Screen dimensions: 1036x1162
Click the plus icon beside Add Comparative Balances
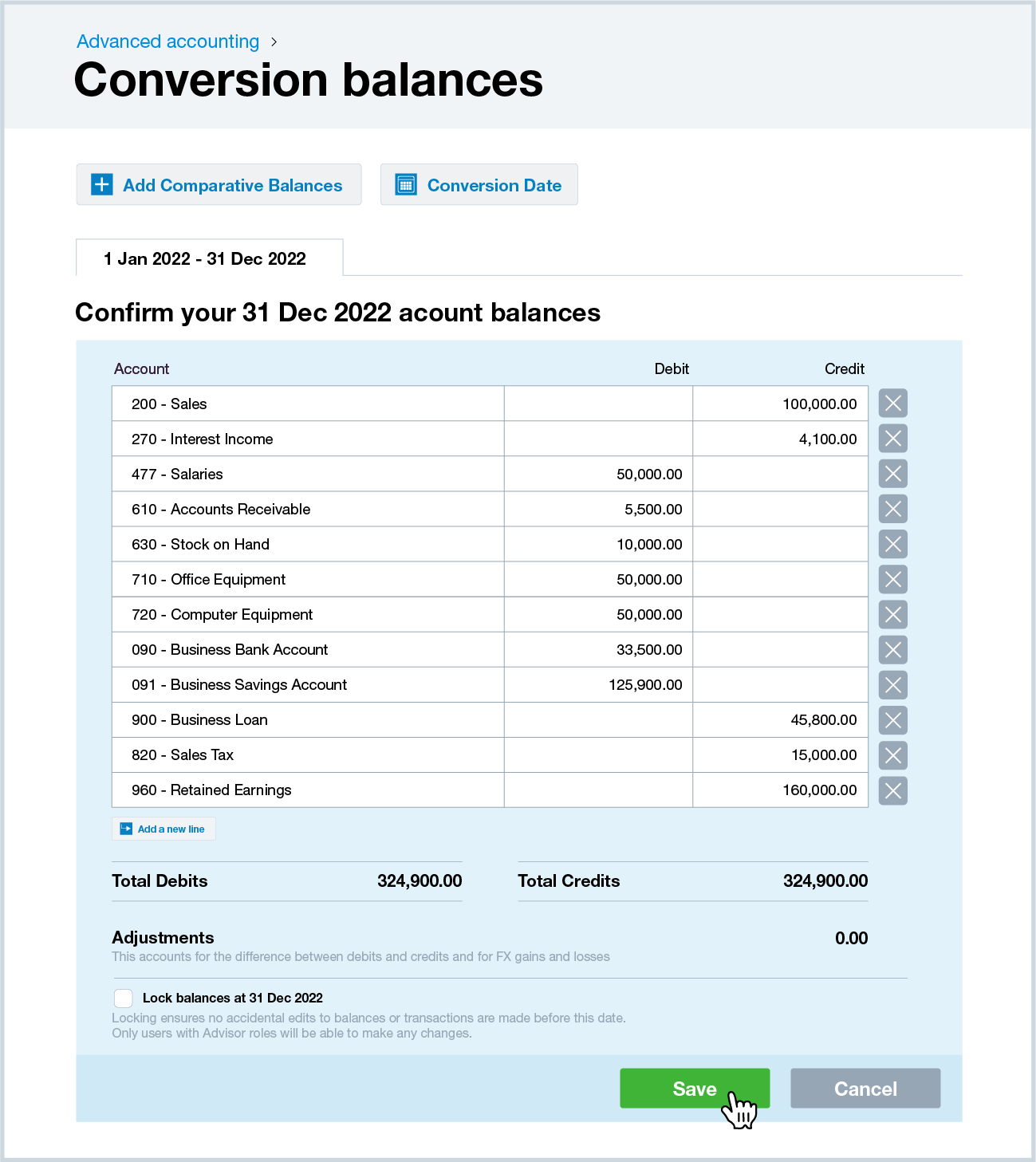coord(100,184)
